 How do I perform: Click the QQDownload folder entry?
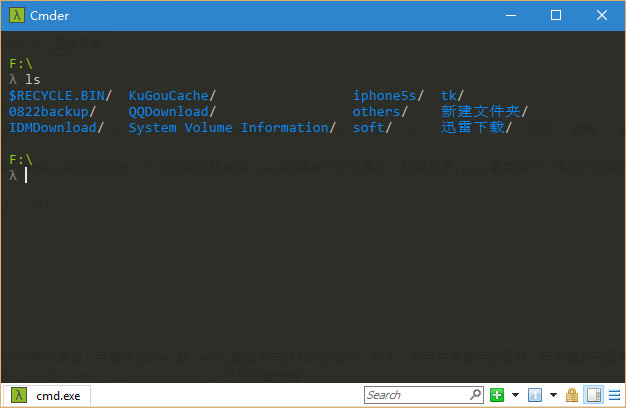(x=168, y=111)
